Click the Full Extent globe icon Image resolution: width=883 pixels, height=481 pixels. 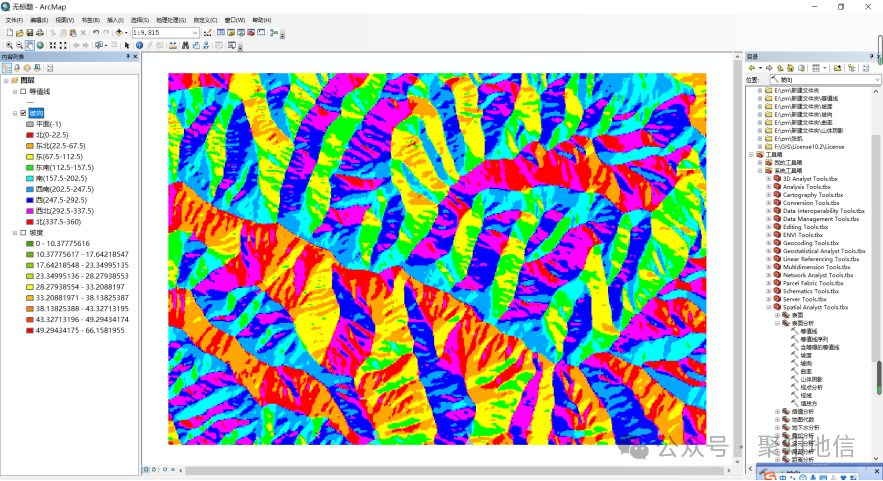coord(41,45)
